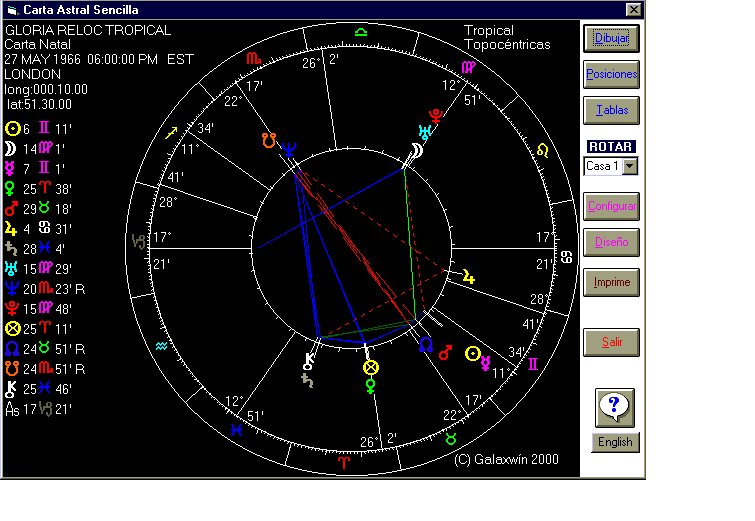This screenshot has width=755, height=521.
Task: Click the Libra sign at chart top
Action: point(360,31)
